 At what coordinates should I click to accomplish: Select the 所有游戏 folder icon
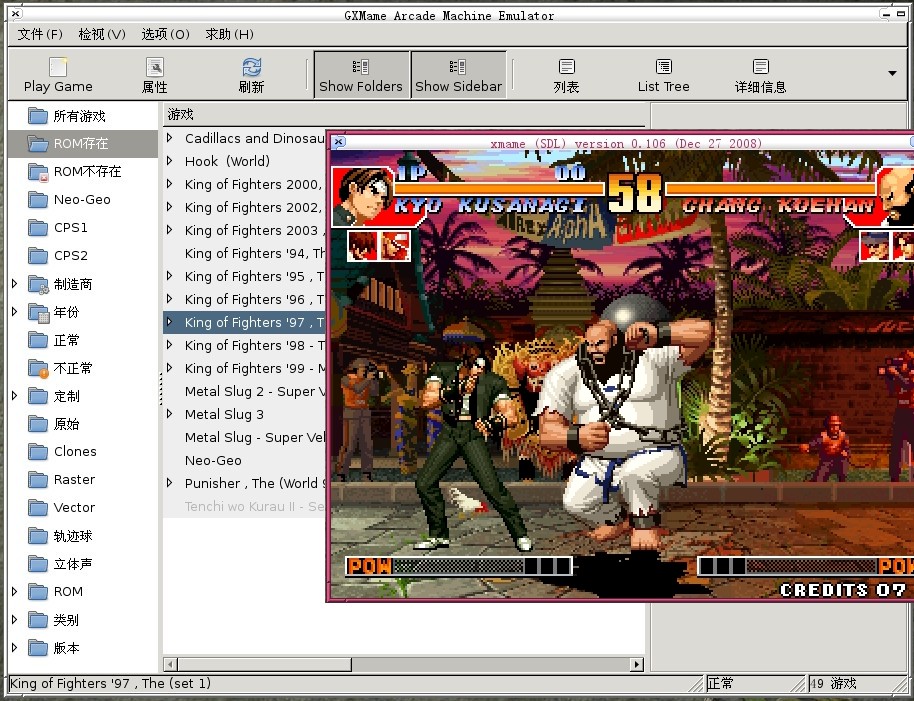[x=38, y=116]
